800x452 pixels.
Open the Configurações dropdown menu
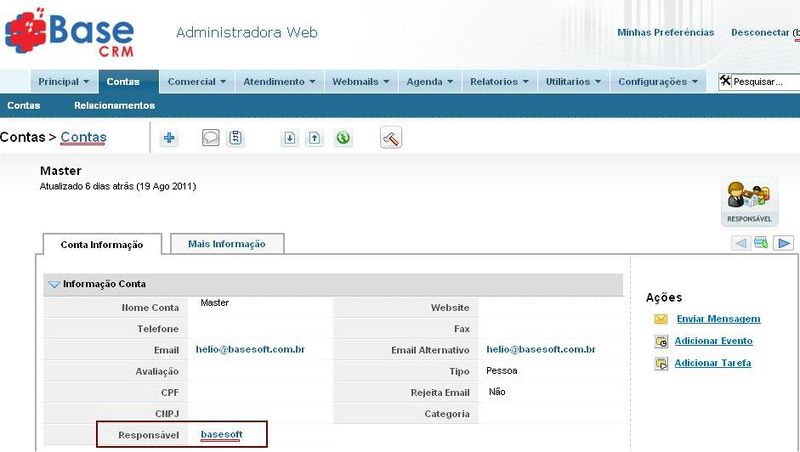pos(658,81)
